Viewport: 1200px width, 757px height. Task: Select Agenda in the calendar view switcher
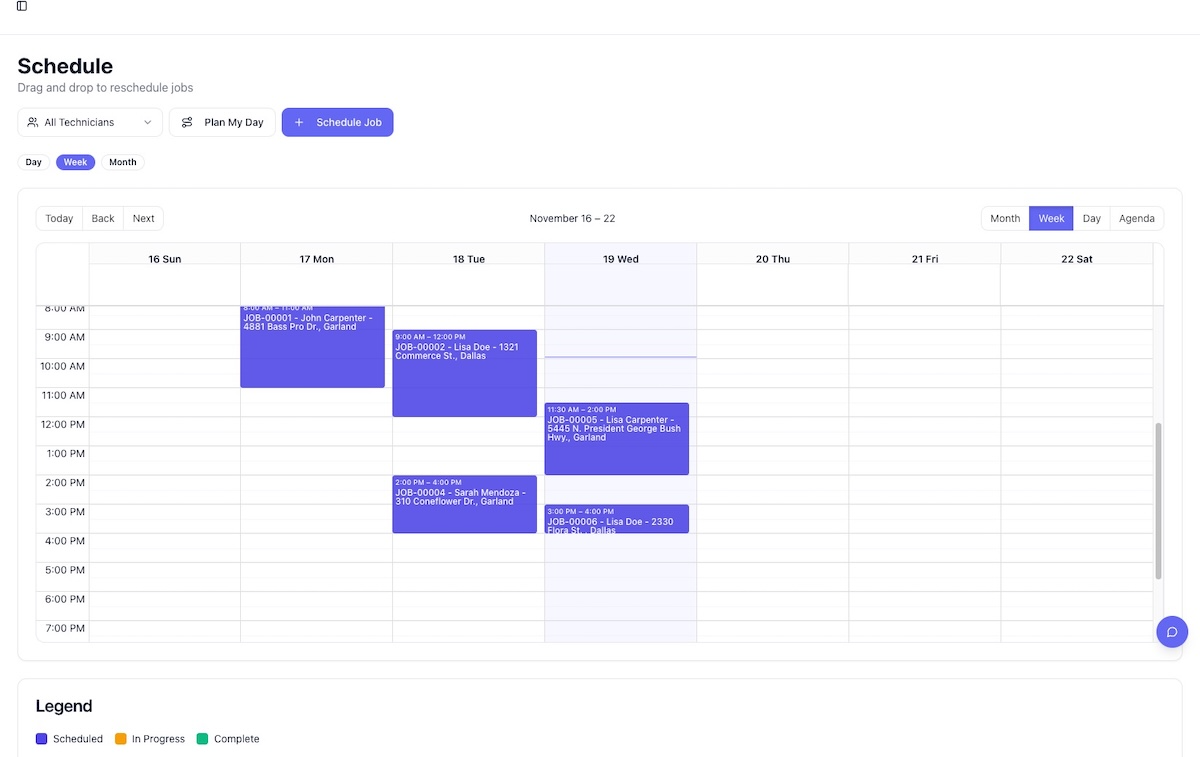[1136, 218]
